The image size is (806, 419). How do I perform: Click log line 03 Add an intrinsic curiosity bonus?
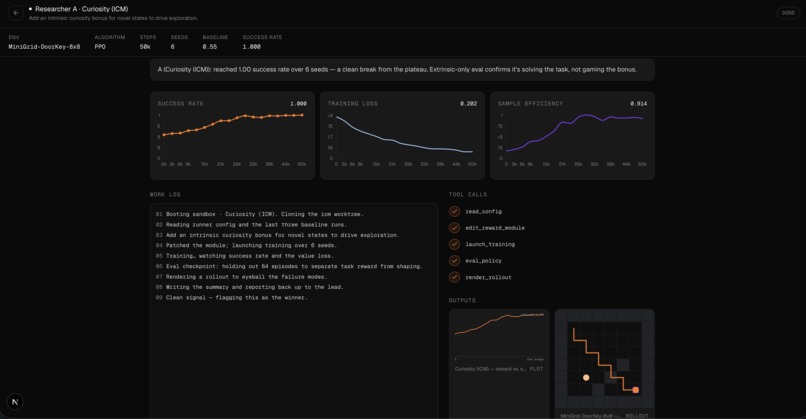[278, 235]
